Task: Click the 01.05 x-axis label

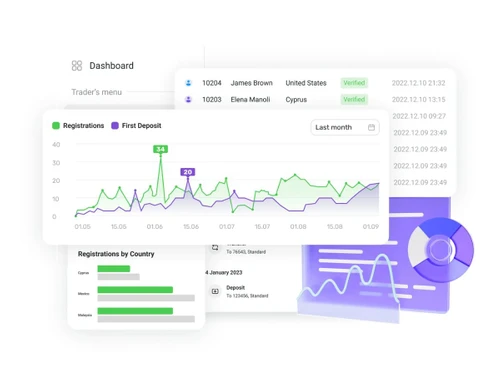Action: click(x=82, y=227)
